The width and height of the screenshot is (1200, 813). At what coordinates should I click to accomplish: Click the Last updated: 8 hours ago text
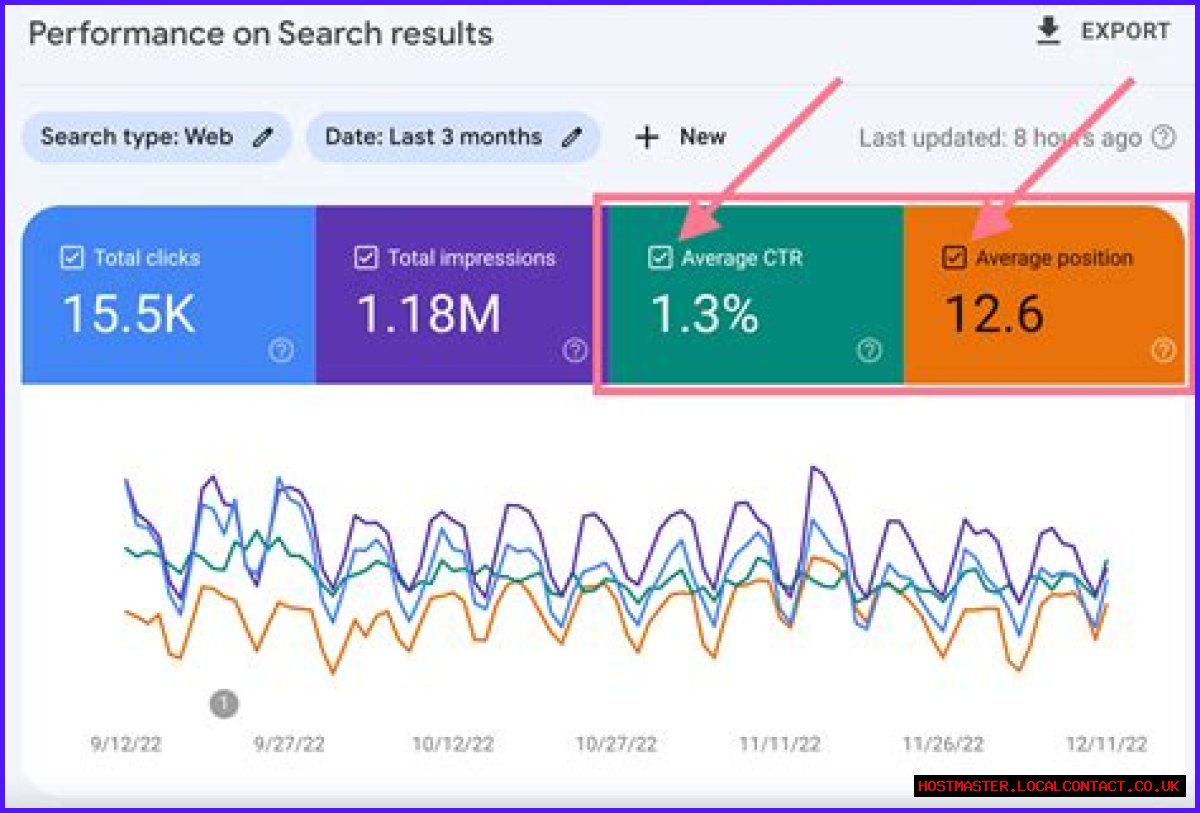point(1000,138)
